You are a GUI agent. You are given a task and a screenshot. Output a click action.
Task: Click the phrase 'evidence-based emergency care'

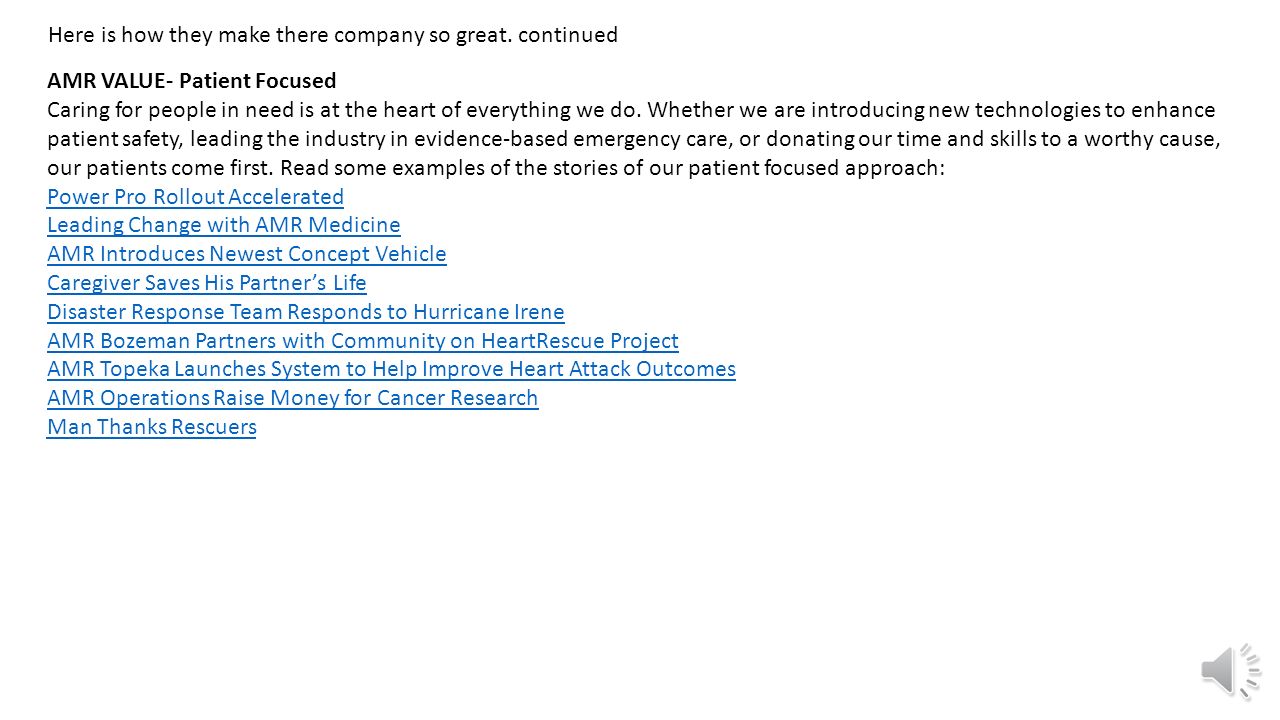pos(569,139)
